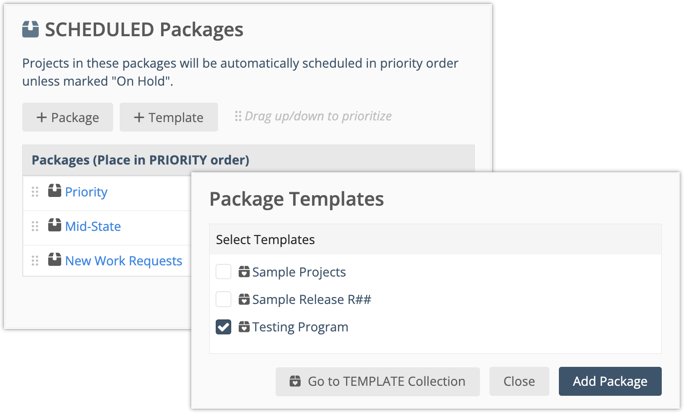684x413 pixels.
Task: Grab the drag handle for Mid-State row
Action: [35, 226]
